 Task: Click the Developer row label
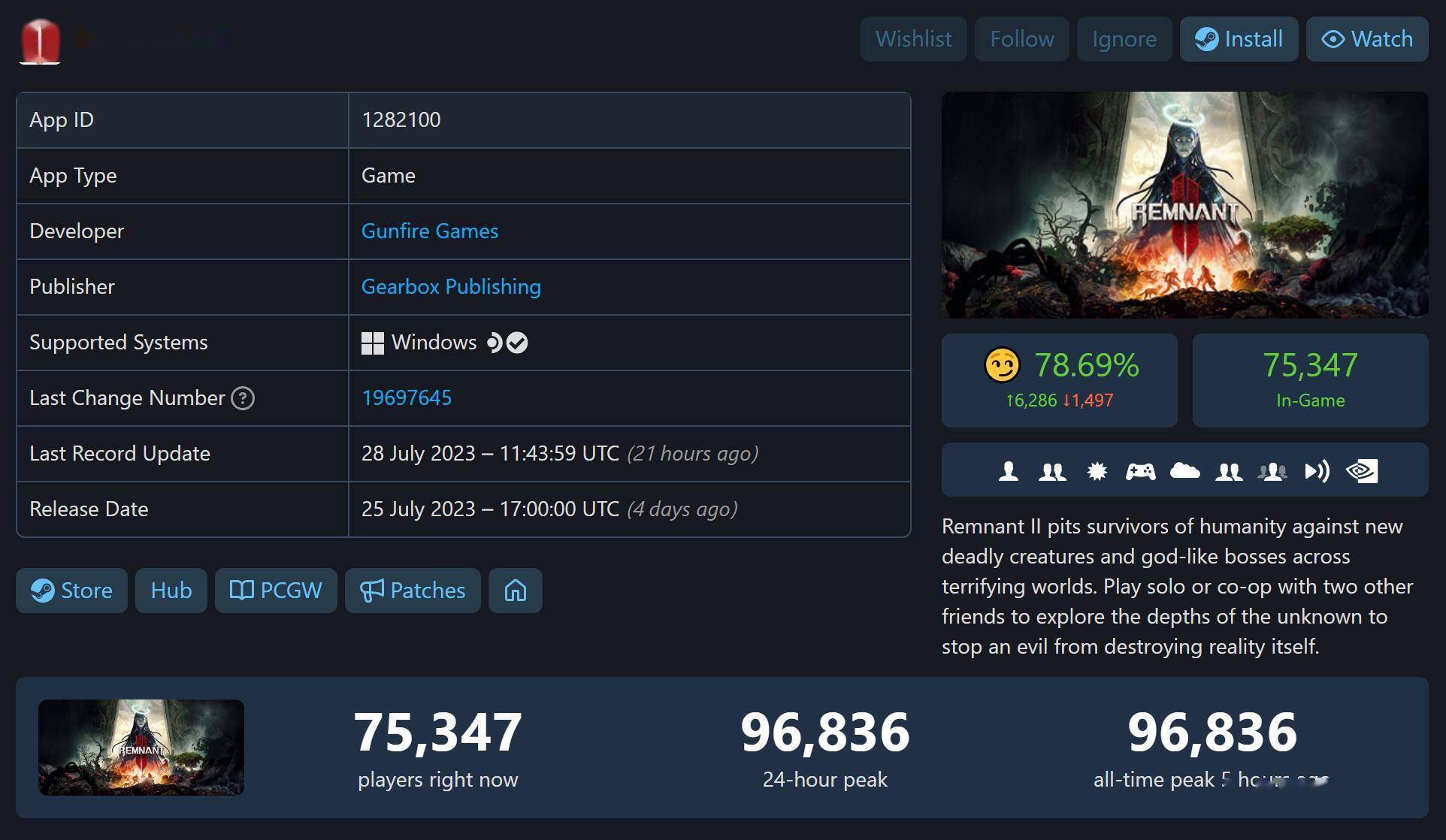pyautogui.click(x=77, y=231)
